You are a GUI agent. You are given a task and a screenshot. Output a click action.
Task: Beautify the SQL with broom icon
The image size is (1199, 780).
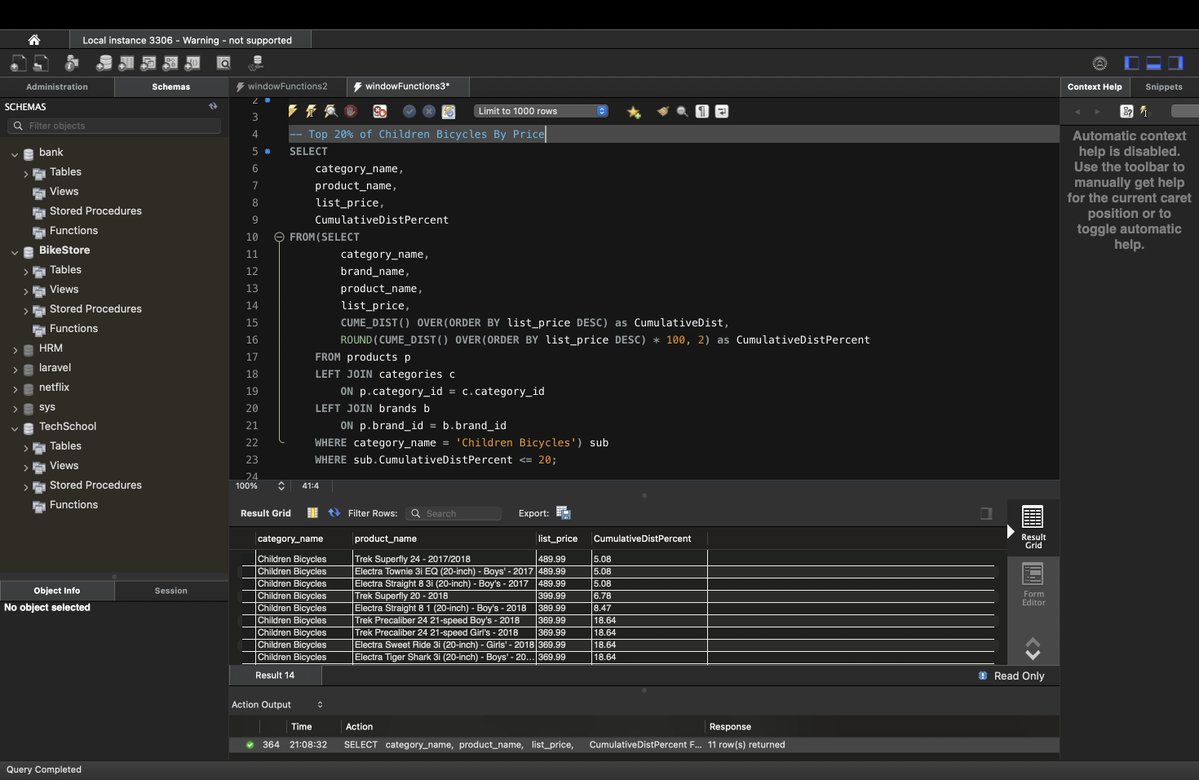point(662,112)
